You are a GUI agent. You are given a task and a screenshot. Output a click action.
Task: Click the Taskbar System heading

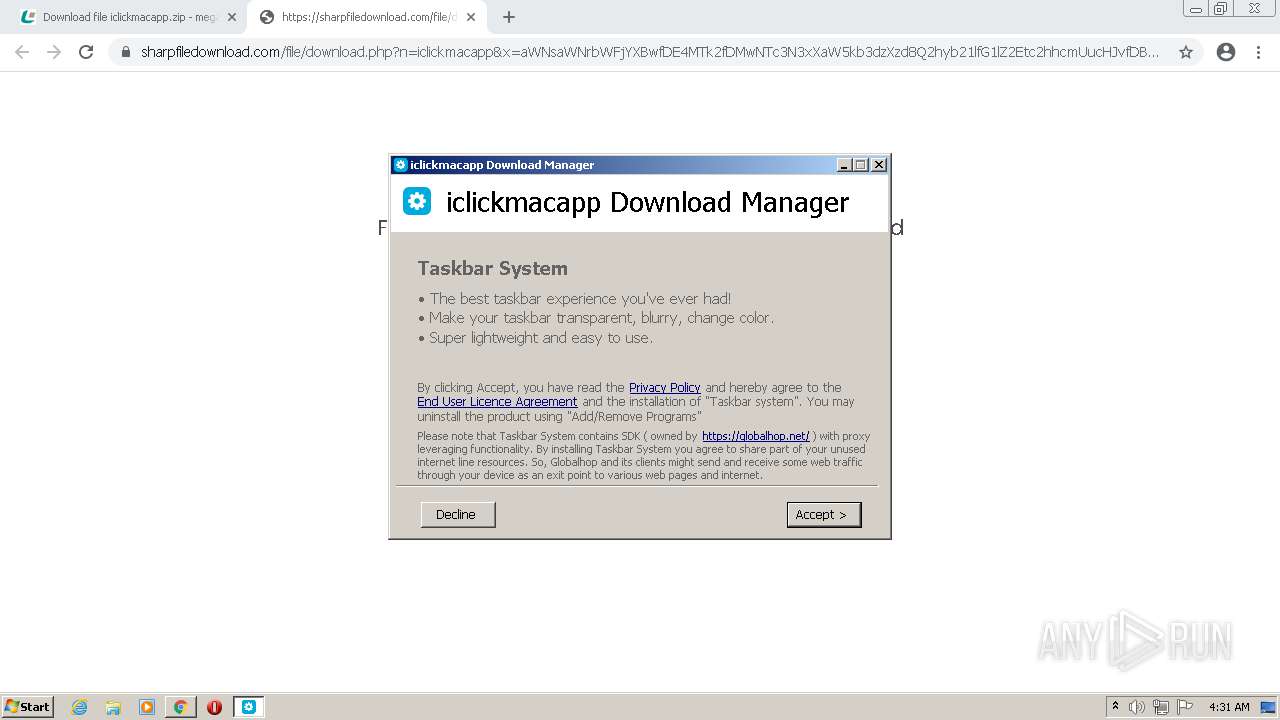[492, 268]
